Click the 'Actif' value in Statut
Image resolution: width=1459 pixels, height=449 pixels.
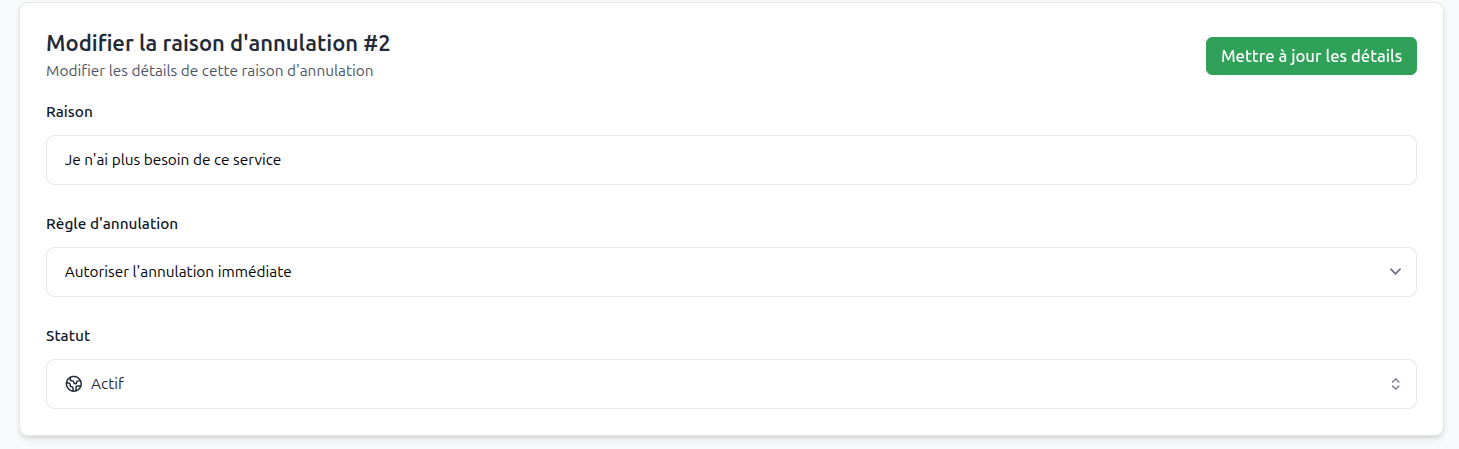tap(107, 384)
